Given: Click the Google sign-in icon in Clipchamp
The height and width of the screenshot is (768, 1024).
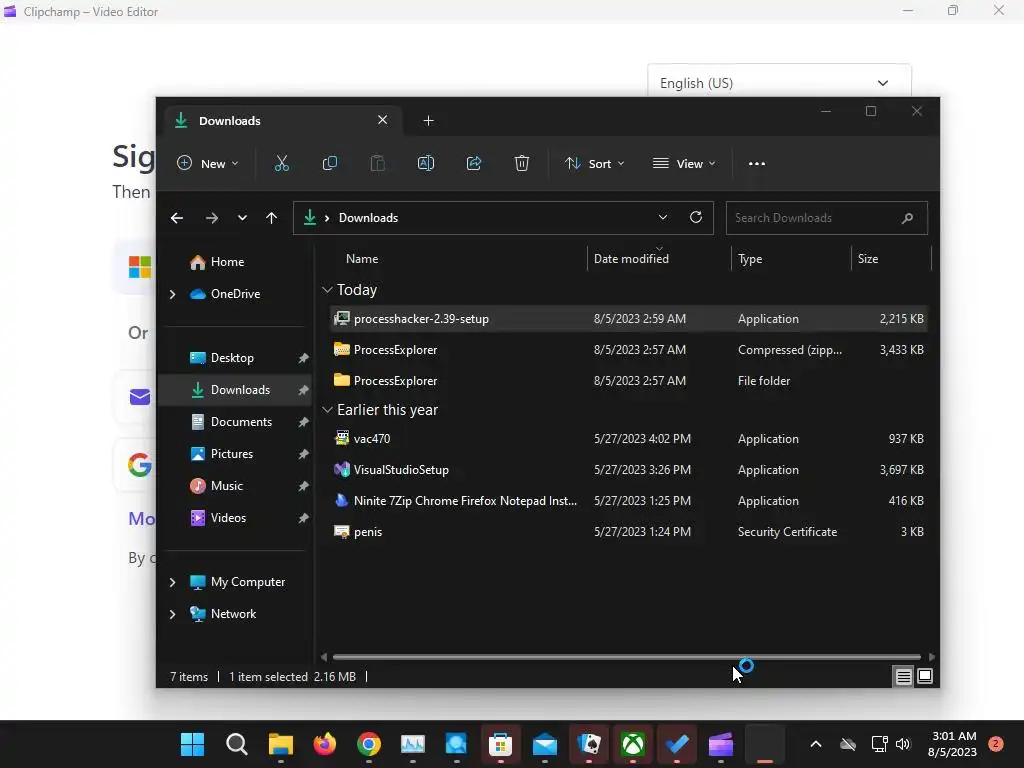Looking at the screenshot, I should [140, 465].
